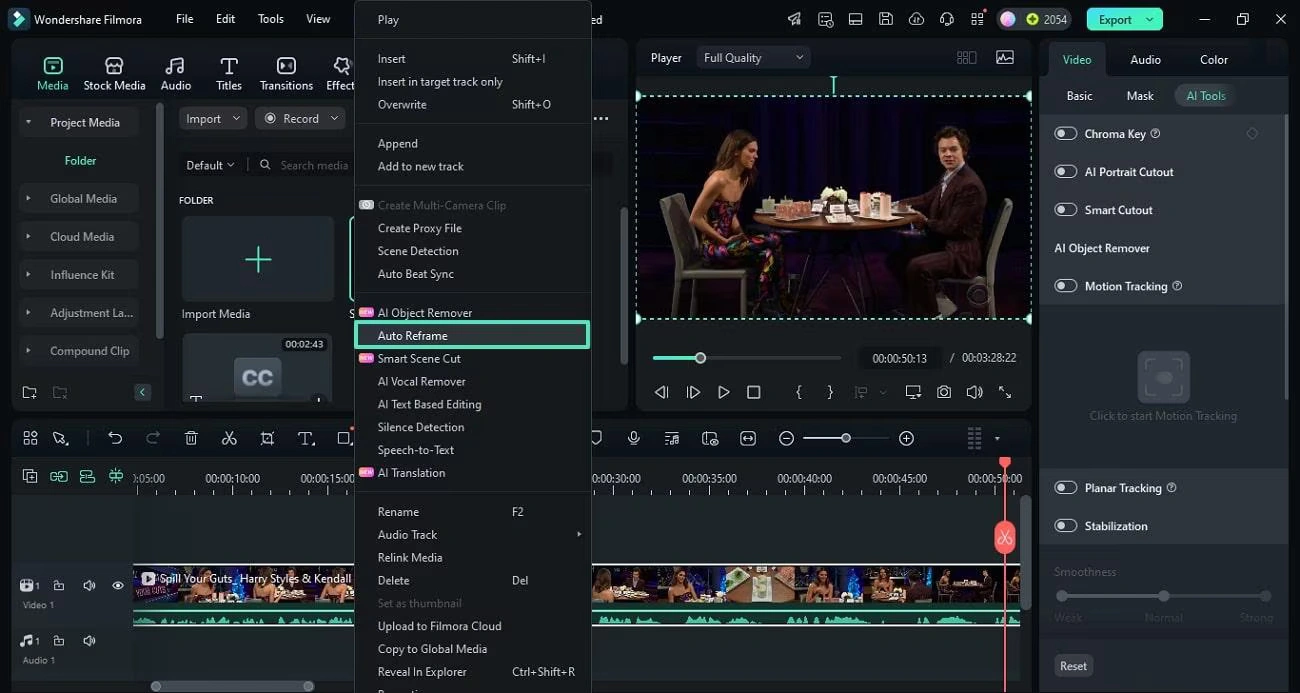Image resolution: width=1300 pixels, height=693 pixels.
Task: Switch to the Mask tab
Action: [x=1140, y=96]
